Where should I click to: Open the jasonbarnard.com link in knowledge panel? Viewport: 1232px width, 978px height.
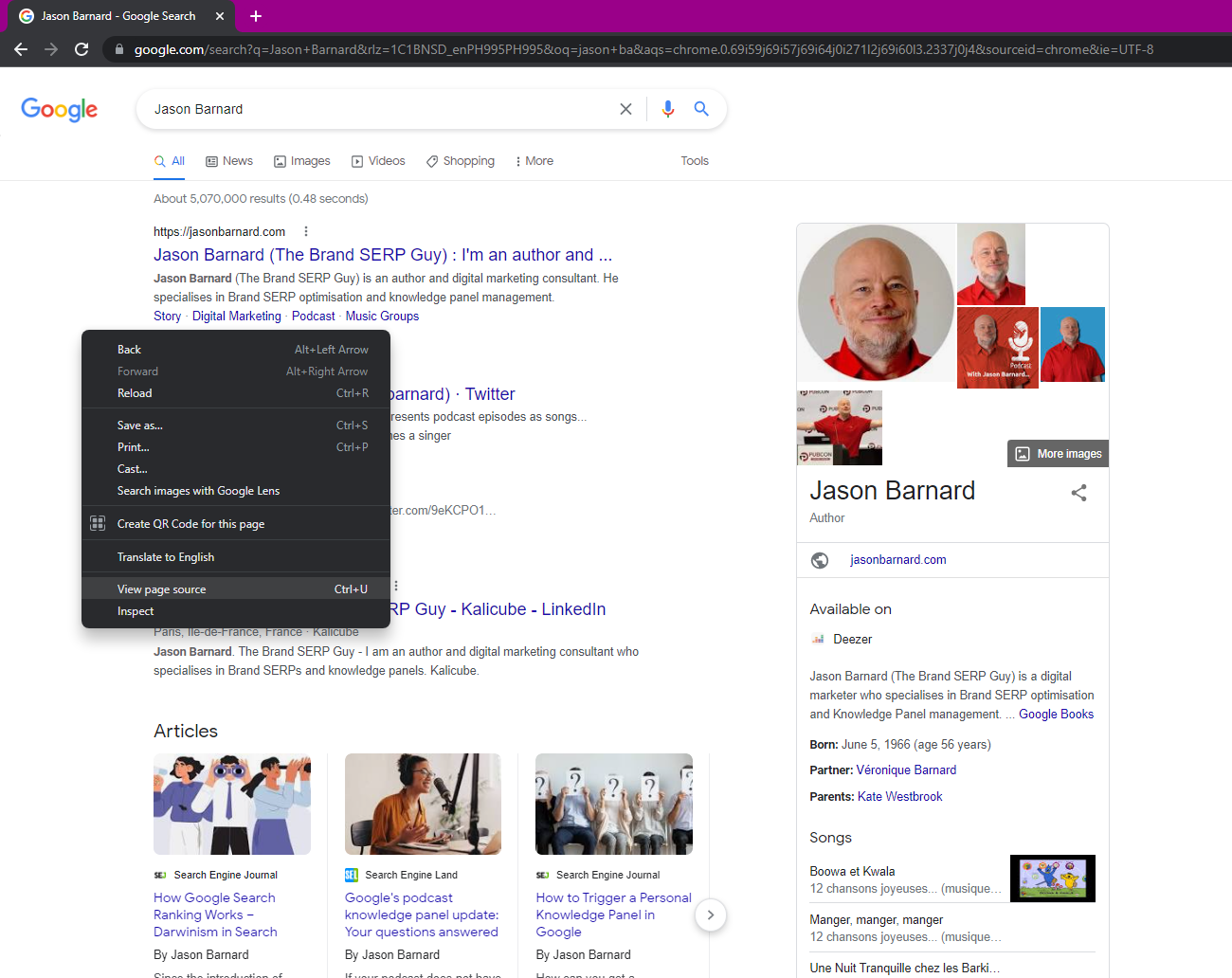[x=898, y=560]
